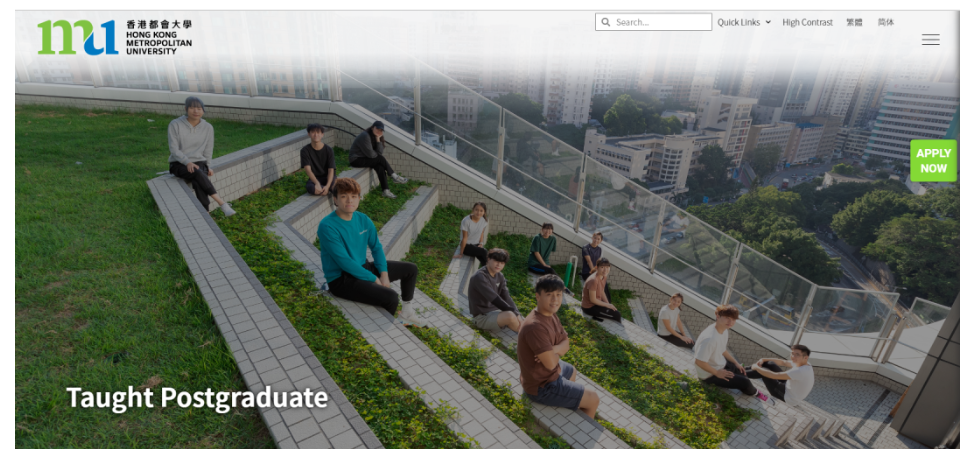Toggle High Contrast mode
Viewport: 965px width, 449px height.
tap(807, 22)
